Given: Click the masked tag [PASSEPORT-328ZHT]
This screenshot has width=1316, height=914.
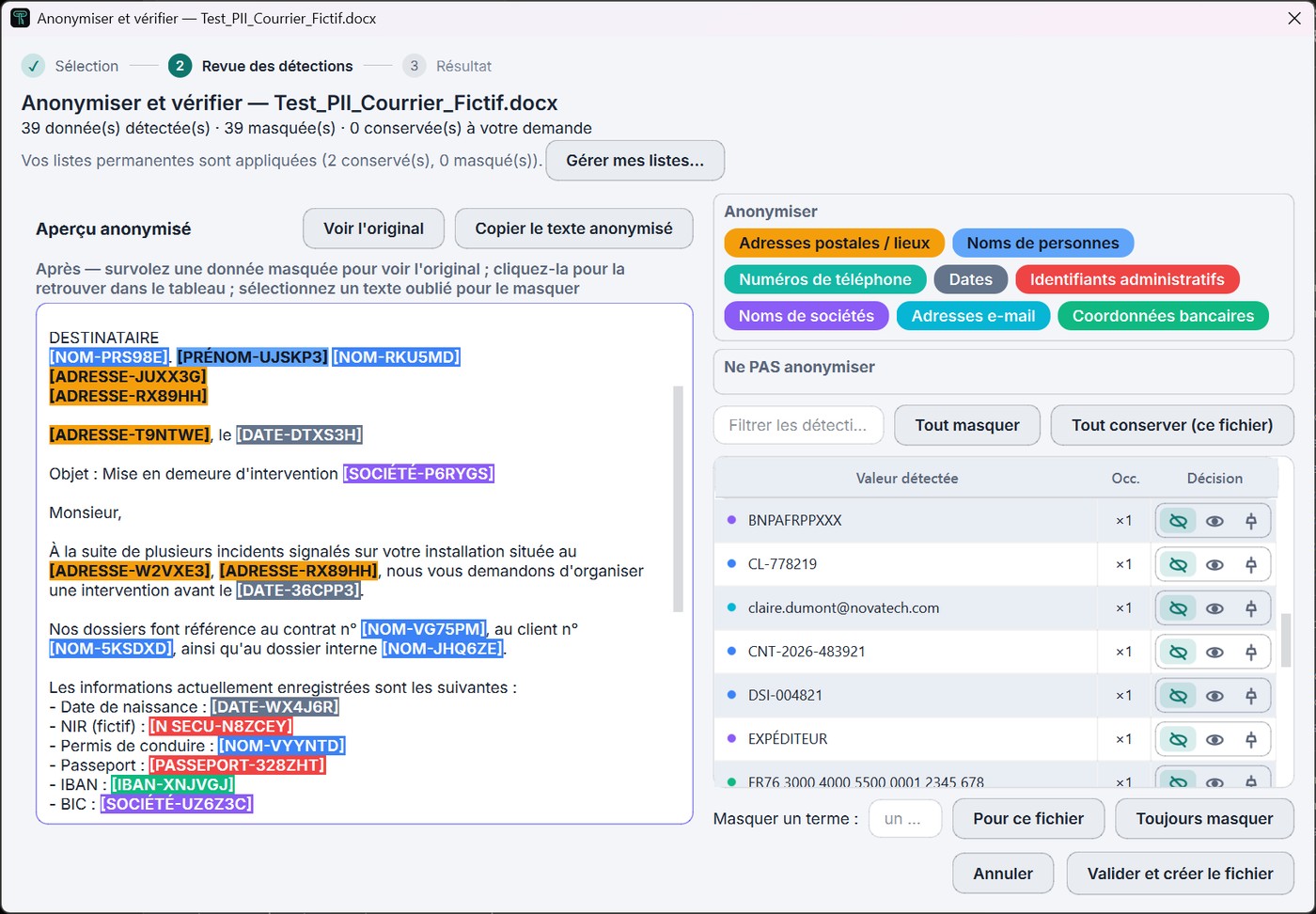Looking at the screenshot, I should (x=237, y=765).
